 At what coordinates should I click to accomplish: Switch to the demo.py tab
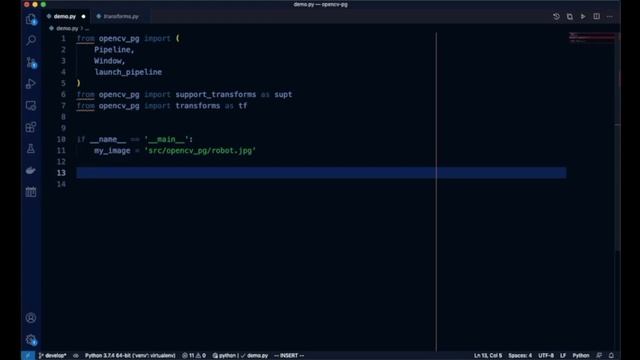pos(64,16)
